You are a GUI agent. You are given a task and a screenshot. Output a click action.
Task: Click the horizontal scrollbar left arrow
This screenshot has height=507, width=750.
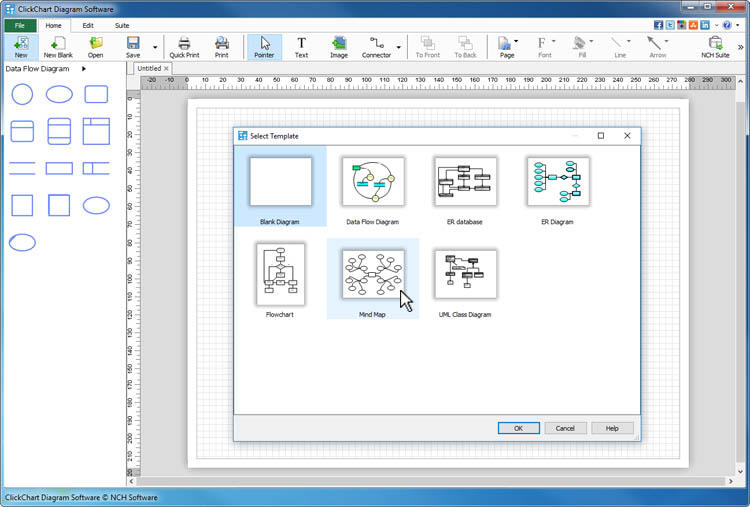coord(132,481)
